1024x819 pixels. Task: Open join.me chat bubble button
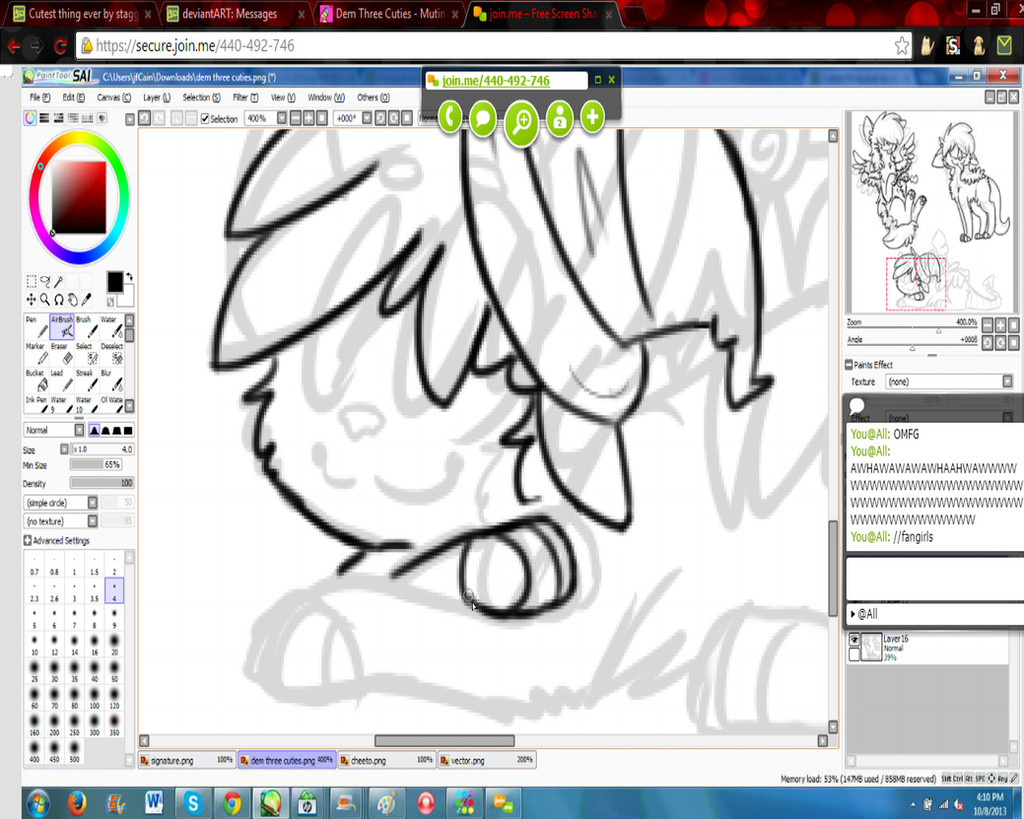(483, 119)
